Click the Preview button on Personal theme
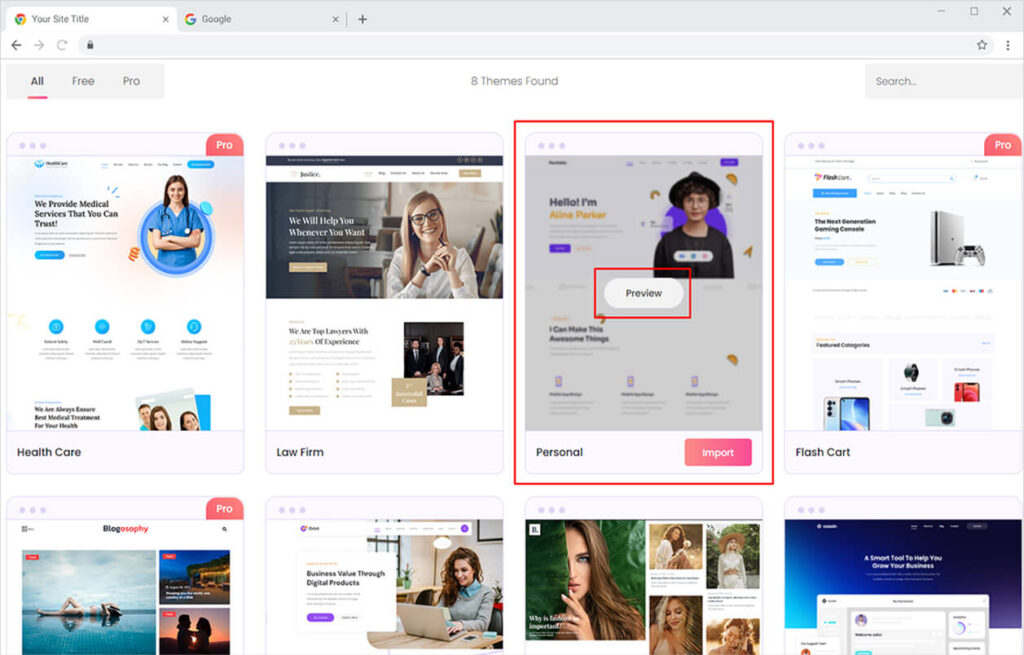The image size is (1024, 655). click(644, 293)
